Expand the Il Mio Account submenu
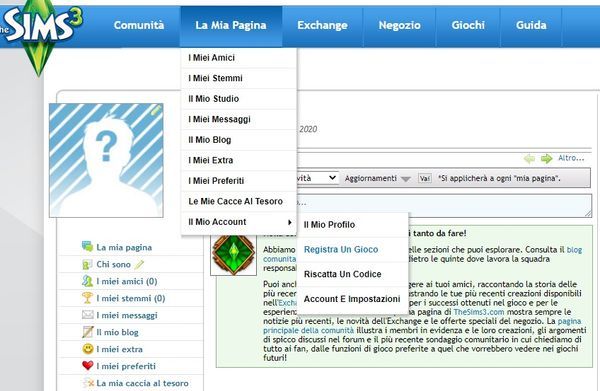Viewport: 600px width, 391px height. click(239, 222)
